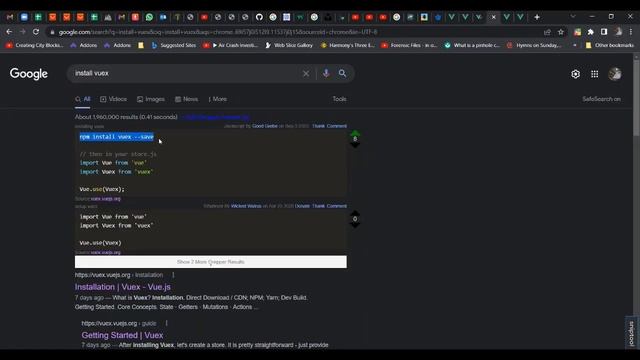Expand the hidden bookmarks overflow chevron

pyautogui.click(x=575, y=45)
